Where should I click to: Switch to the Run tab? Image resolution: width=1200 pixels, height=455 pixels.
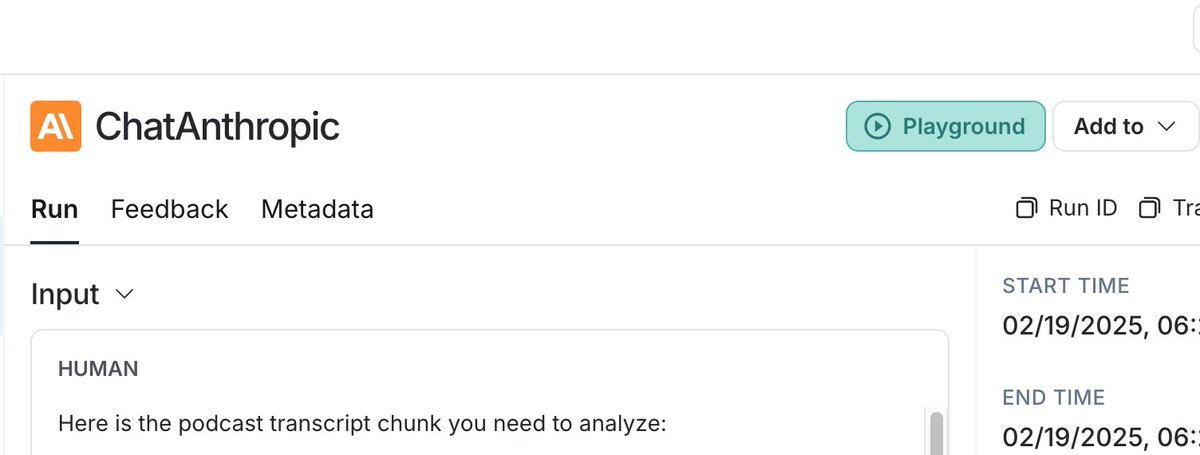pyautogui.click(x=54, y=209)
